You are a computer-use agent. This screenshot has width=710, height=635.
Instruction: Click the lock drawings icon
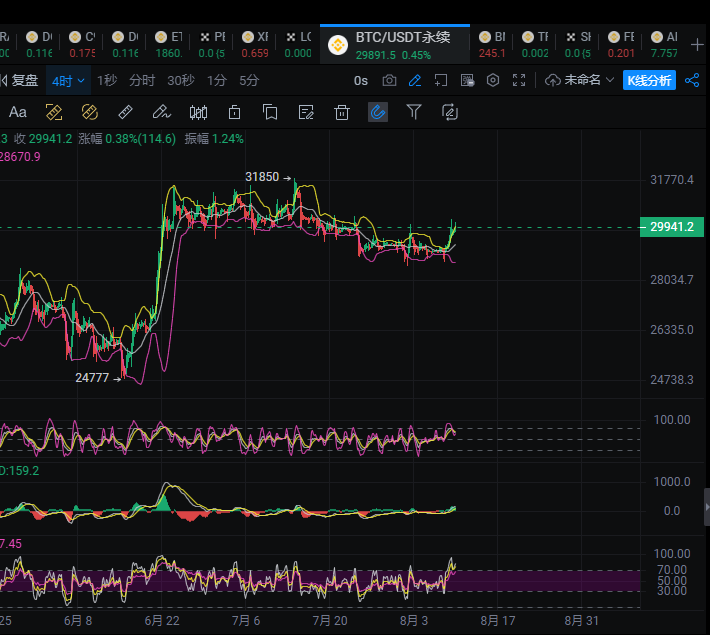click(x=234, y=112)
